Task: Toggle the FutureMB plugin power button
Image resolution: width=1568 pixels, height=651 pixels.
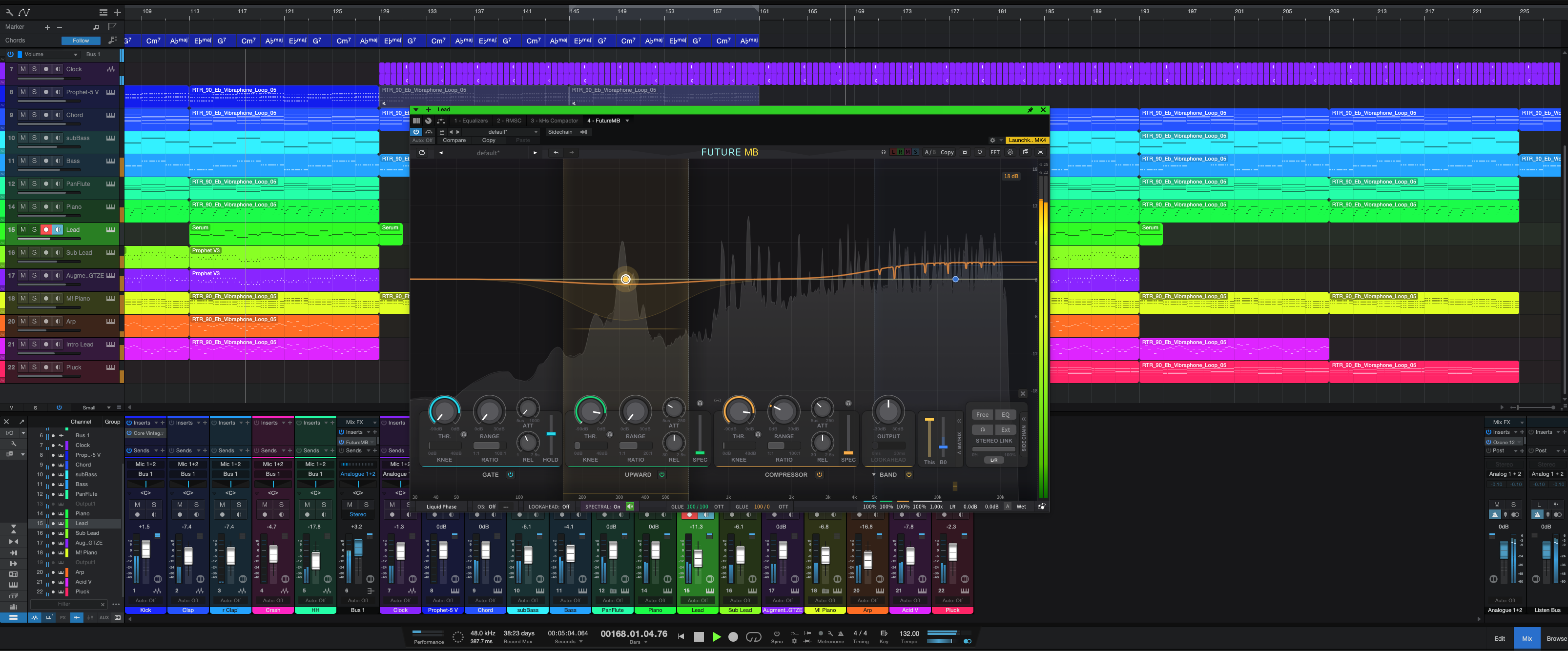Action: click(416, 132)
